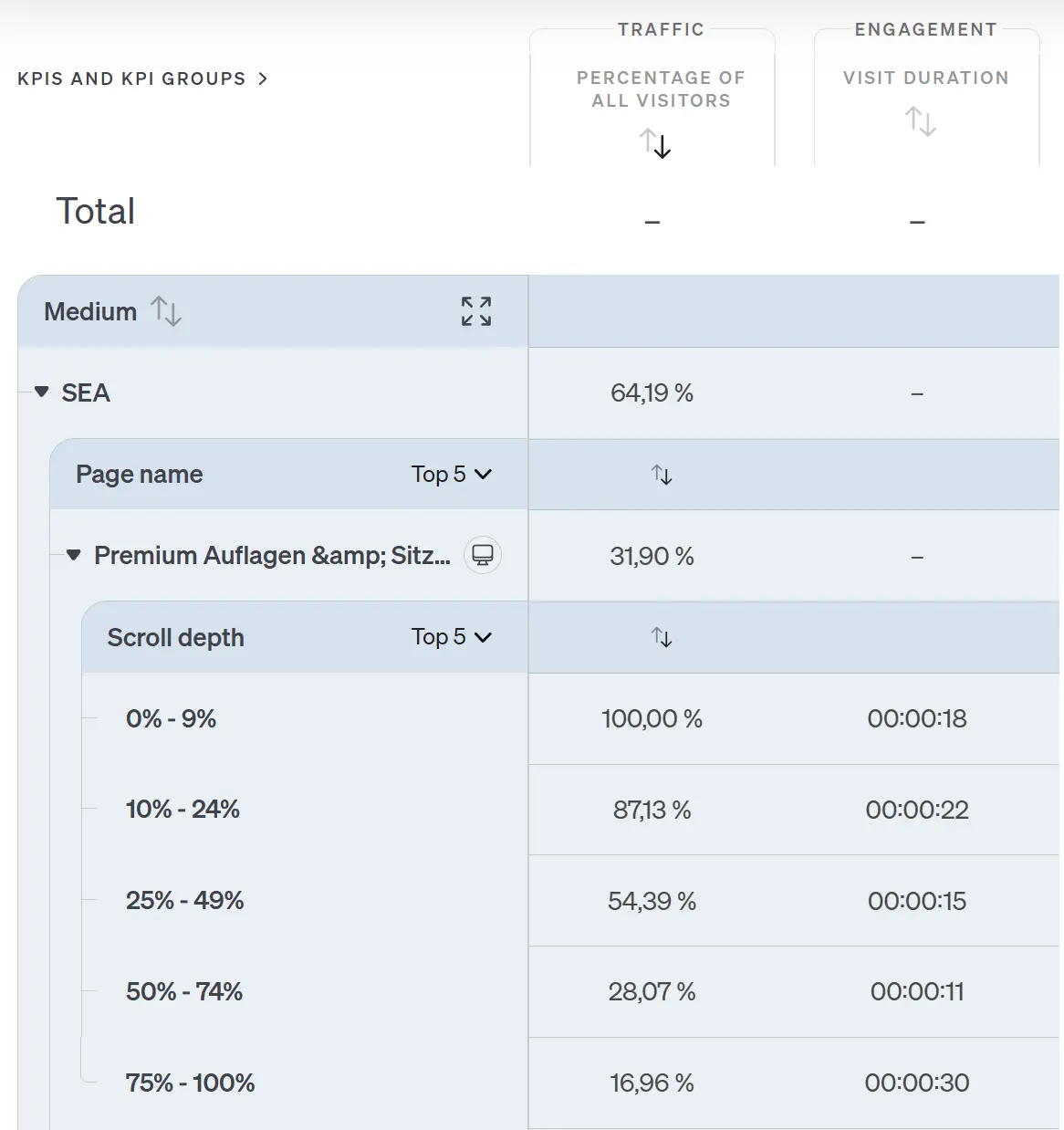Sort Page name section by percentage
The width and height of the screenshot is (1064, 1130).
click(662, 475)
